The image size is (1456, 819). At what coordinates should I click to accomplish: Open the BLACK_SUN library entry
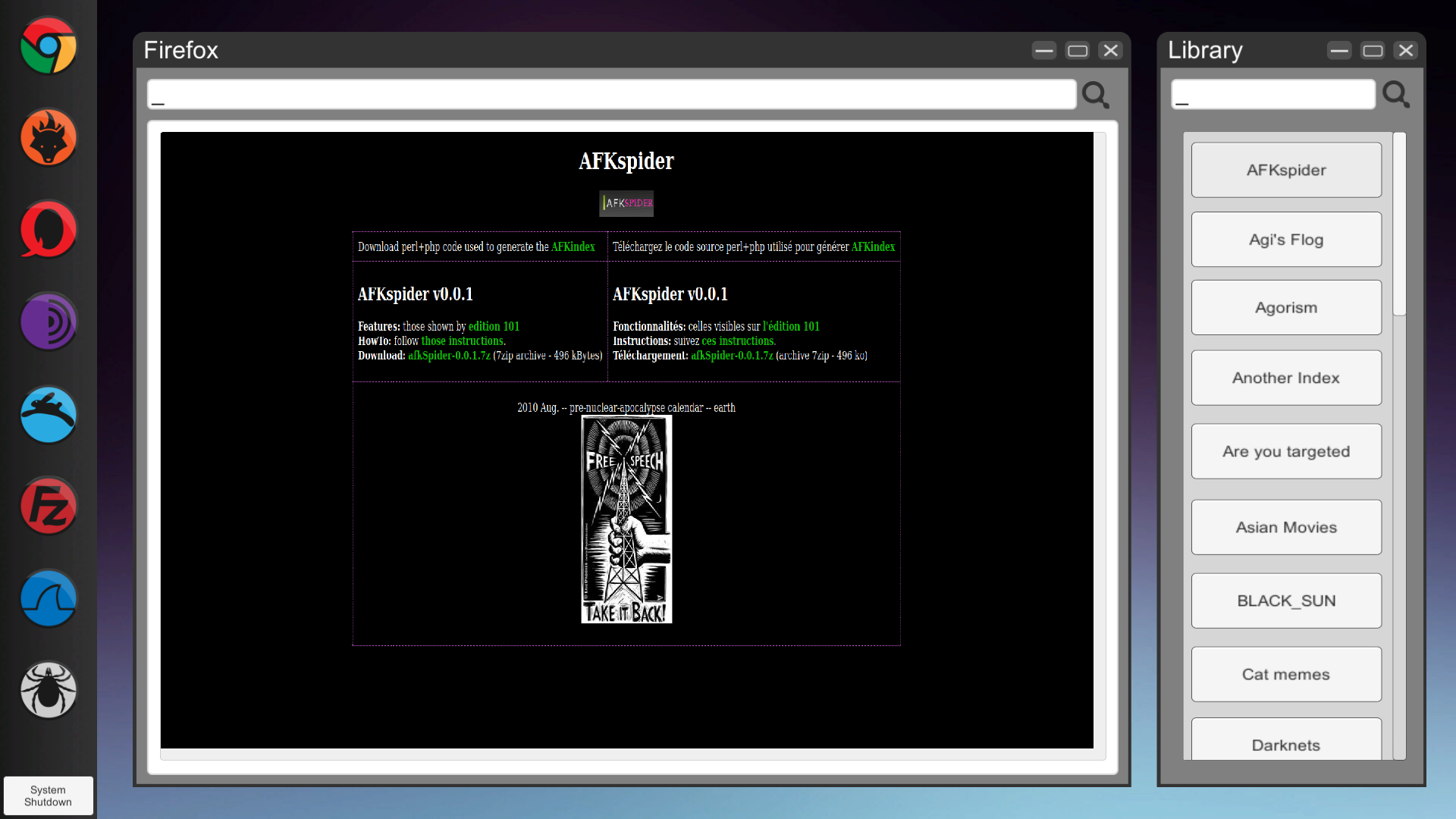pos(1286,601)
